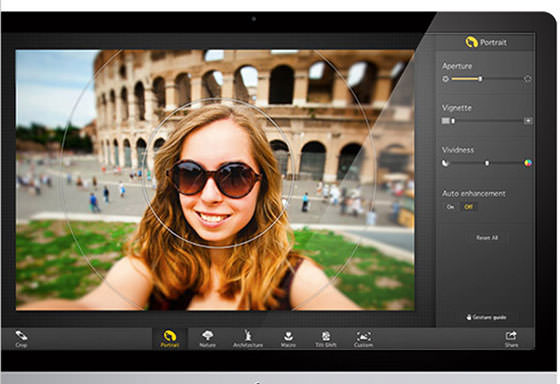The image size is (560, 384).
Task: Click the inner focus circle on the photo
Action: [x=218, y=173]
